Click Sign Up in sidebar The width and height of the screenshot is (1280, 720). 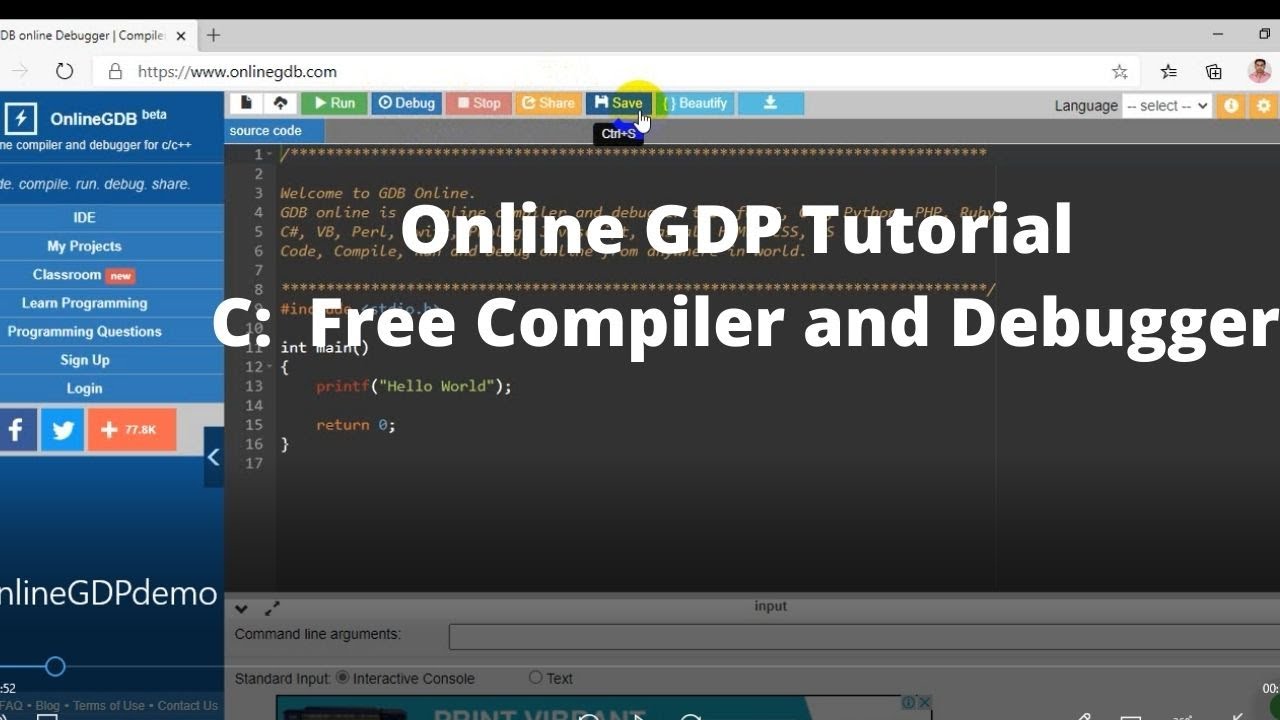coord(84,360)
